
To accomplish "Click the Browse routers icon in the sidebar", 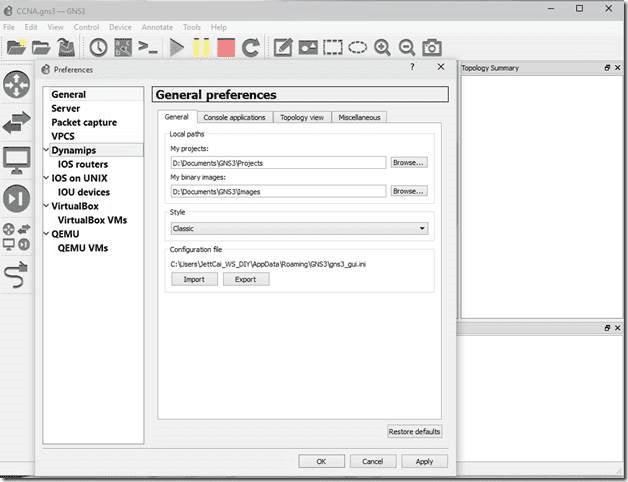I will (x=16, y=85).
